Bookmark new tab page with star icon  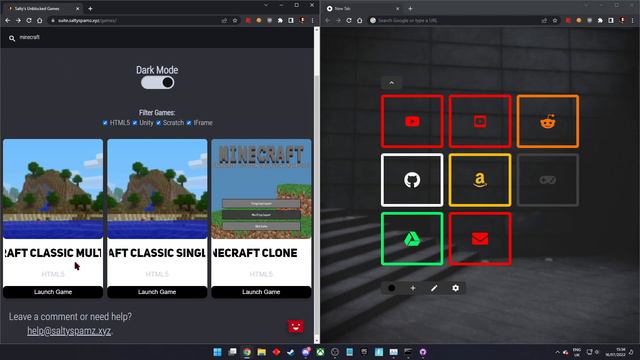click(x=555, y=20)
